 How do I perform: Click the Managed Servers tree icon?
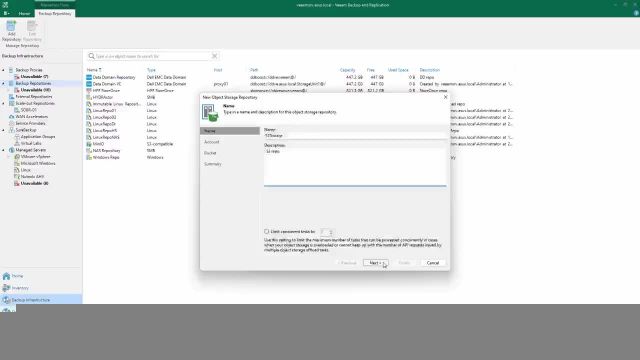tap(11, 150)
